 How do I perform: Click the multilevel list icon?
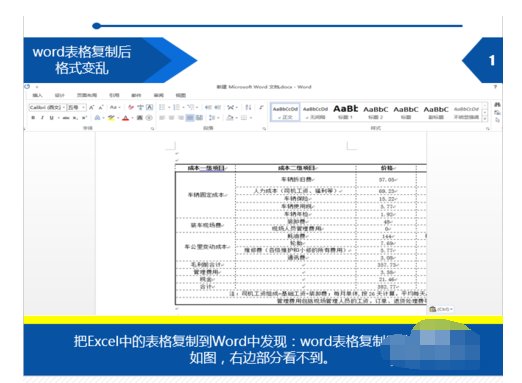191,107
